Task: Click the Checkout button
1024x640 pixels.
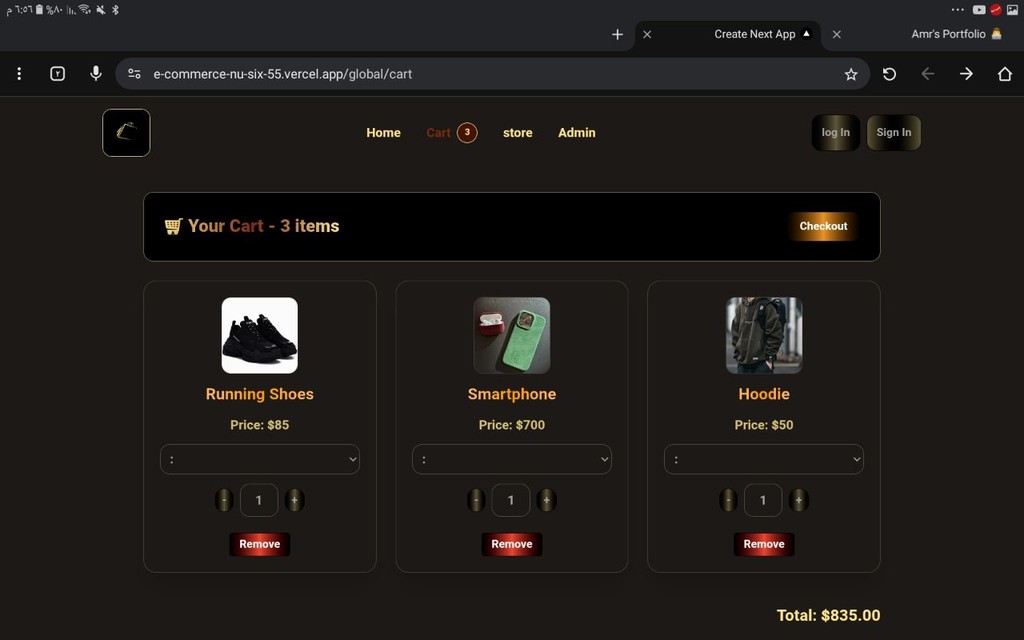Action: (x=823, y=226)
